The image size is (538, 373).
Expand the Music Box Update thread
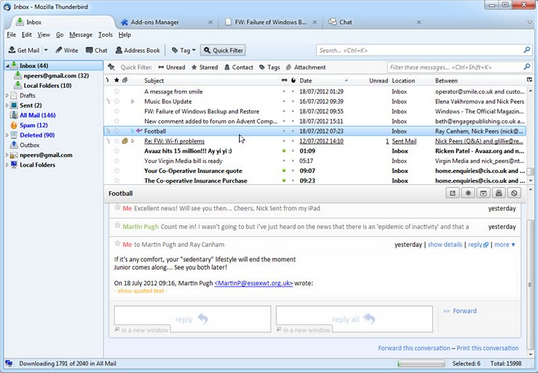click(x=132, y=101)
